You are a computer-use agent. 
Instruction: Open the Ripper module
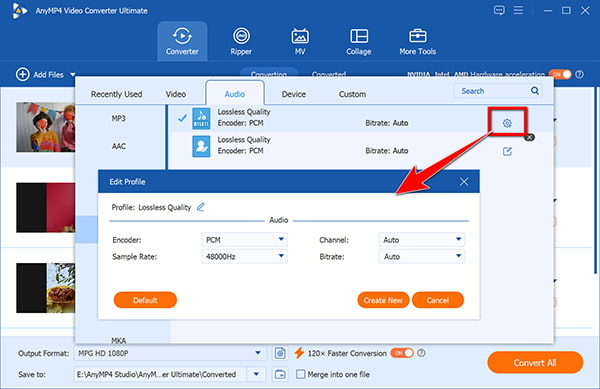241,41
